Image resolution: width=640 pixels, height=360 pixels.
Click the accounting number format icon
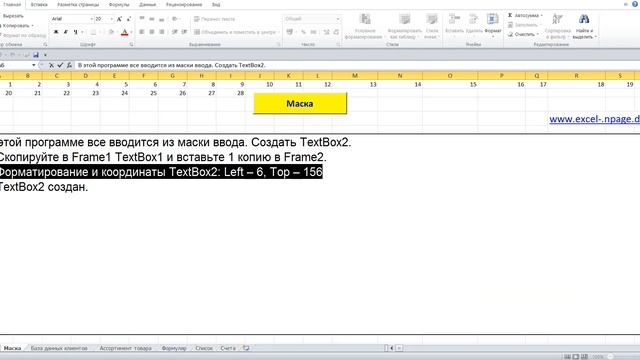click(x=290, y=32)
